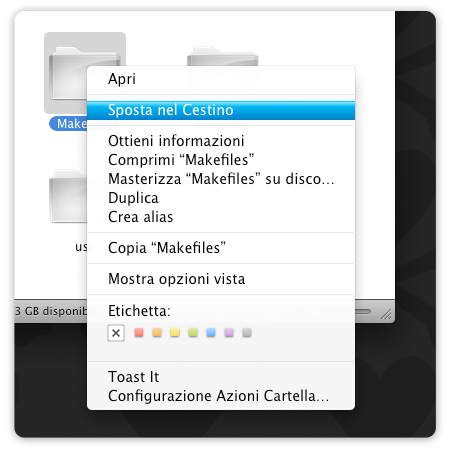Select Masterizza "Makefiles" su disco
The height and width of the screenshot is (450, 450).
pyautogui.click(x=221, y=179)
